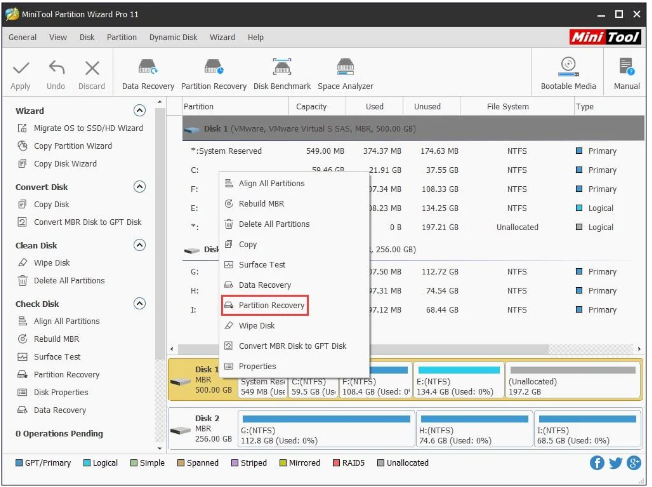
Task: Click the Undo arrow icon
Action: (x=57, y=67)
